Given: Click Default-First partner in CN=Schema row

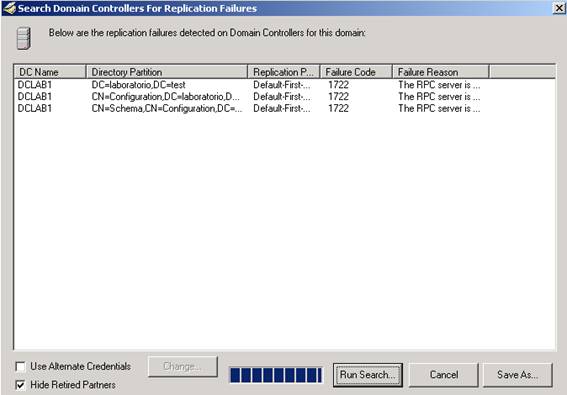Looking at the screenshot, I should click(x=282, y=108).
